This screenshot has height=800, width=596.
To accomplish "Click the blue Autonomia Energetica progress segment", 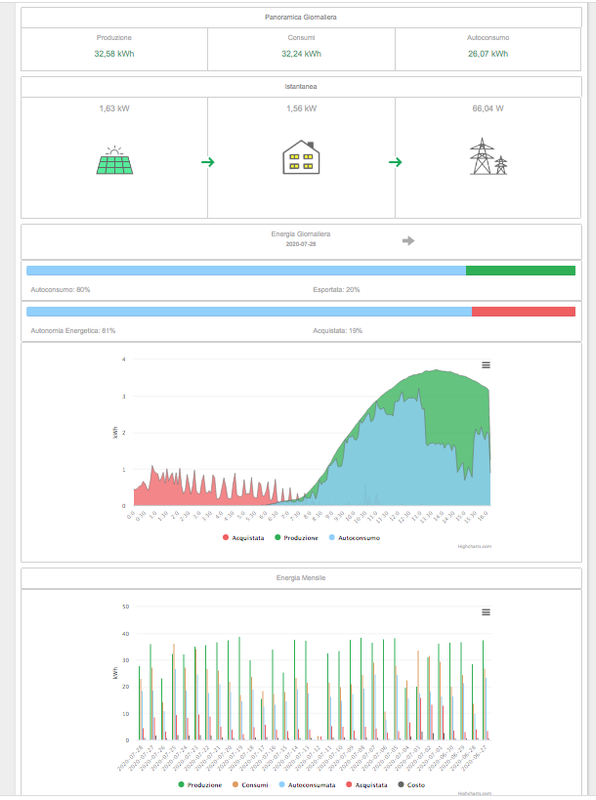I will 249,311.
